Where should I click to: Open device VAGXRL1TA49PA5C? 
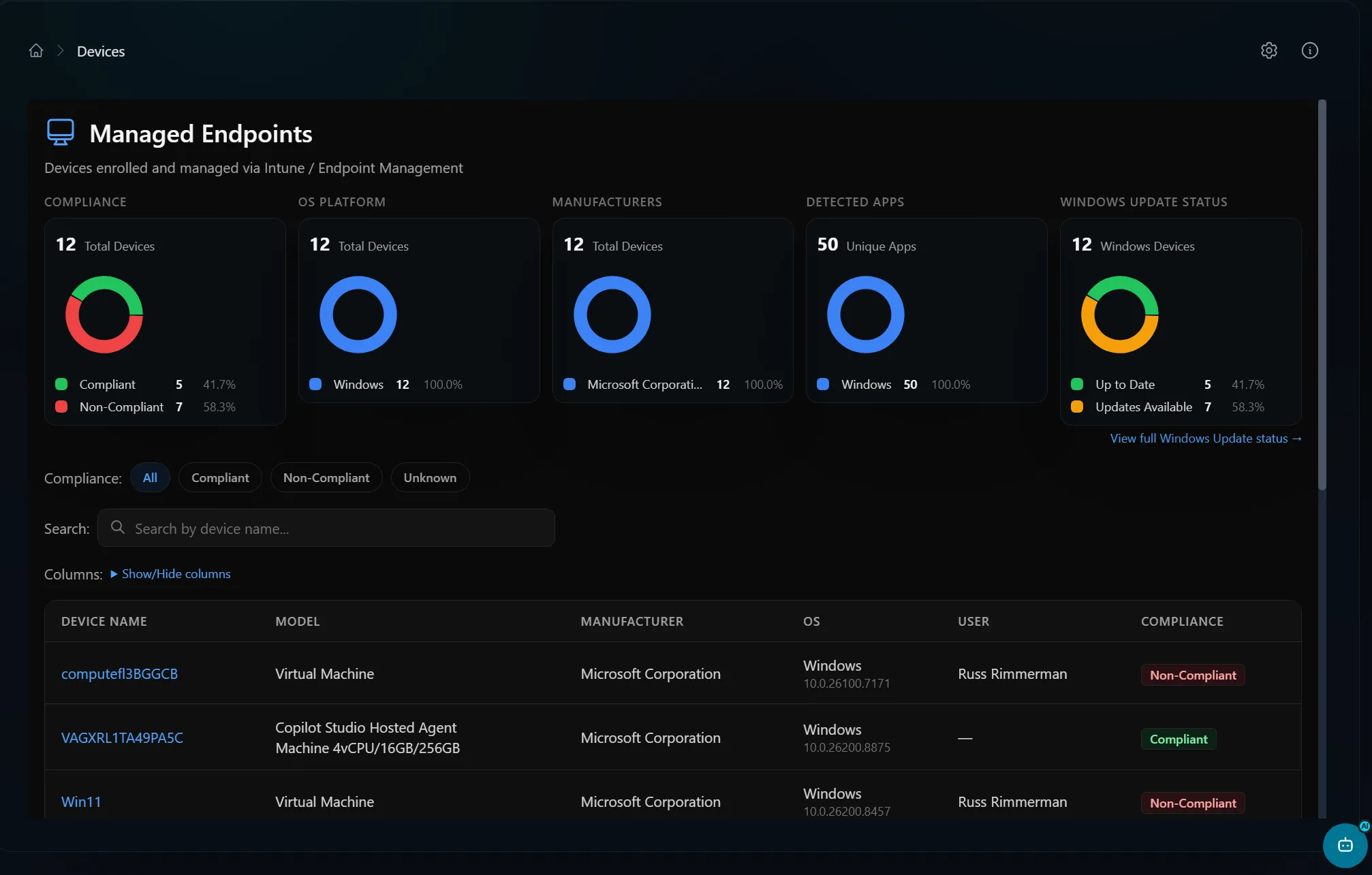(122, 737)
